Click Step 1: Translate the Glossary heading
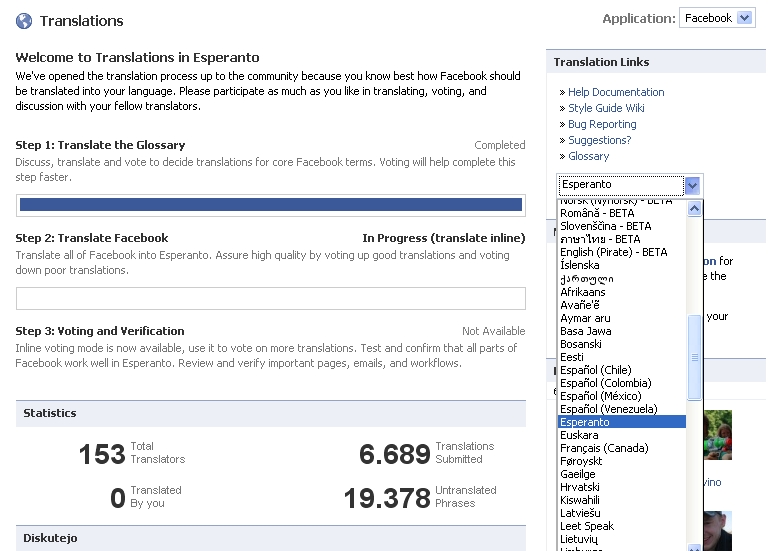770x551 pixels. [100, 145]
